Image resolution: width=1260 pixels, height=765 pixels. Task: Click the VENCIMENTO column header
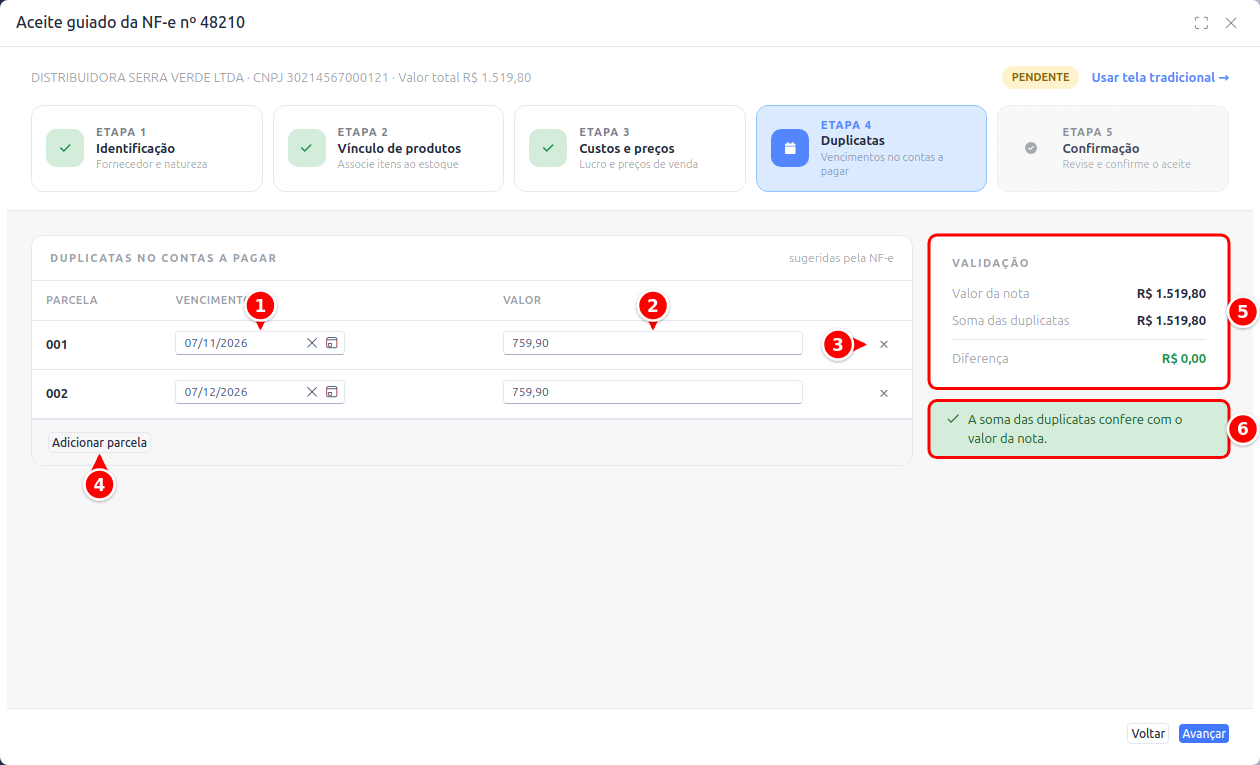click(213, 300)
